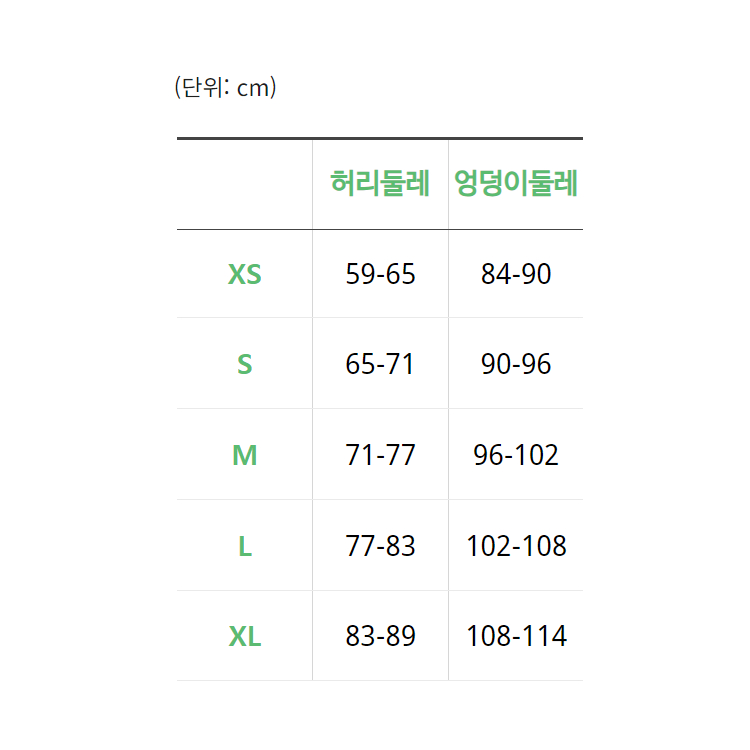Select the L size label
The width and height of the screenshot is (750, 750).
(245, 547)
